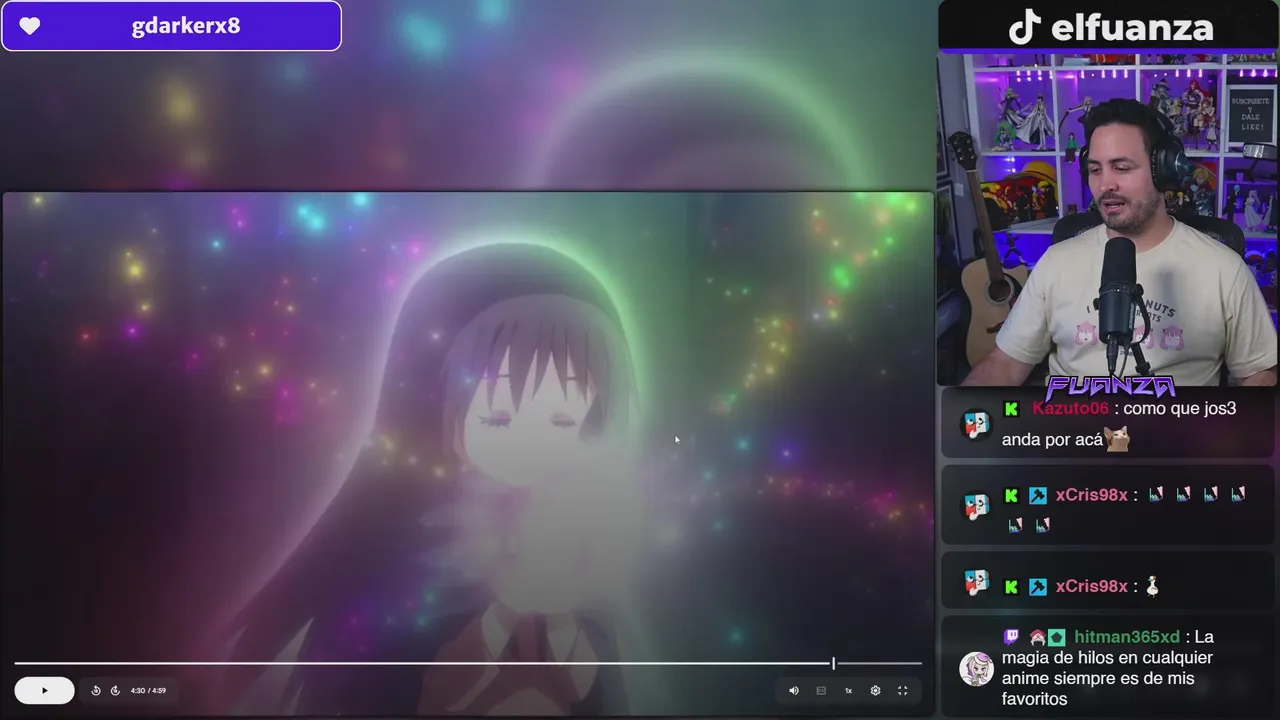Click the moderator badge on first xCris98x message
Viewport: 1280px width, 720px height.
(x=1038, y=495)
